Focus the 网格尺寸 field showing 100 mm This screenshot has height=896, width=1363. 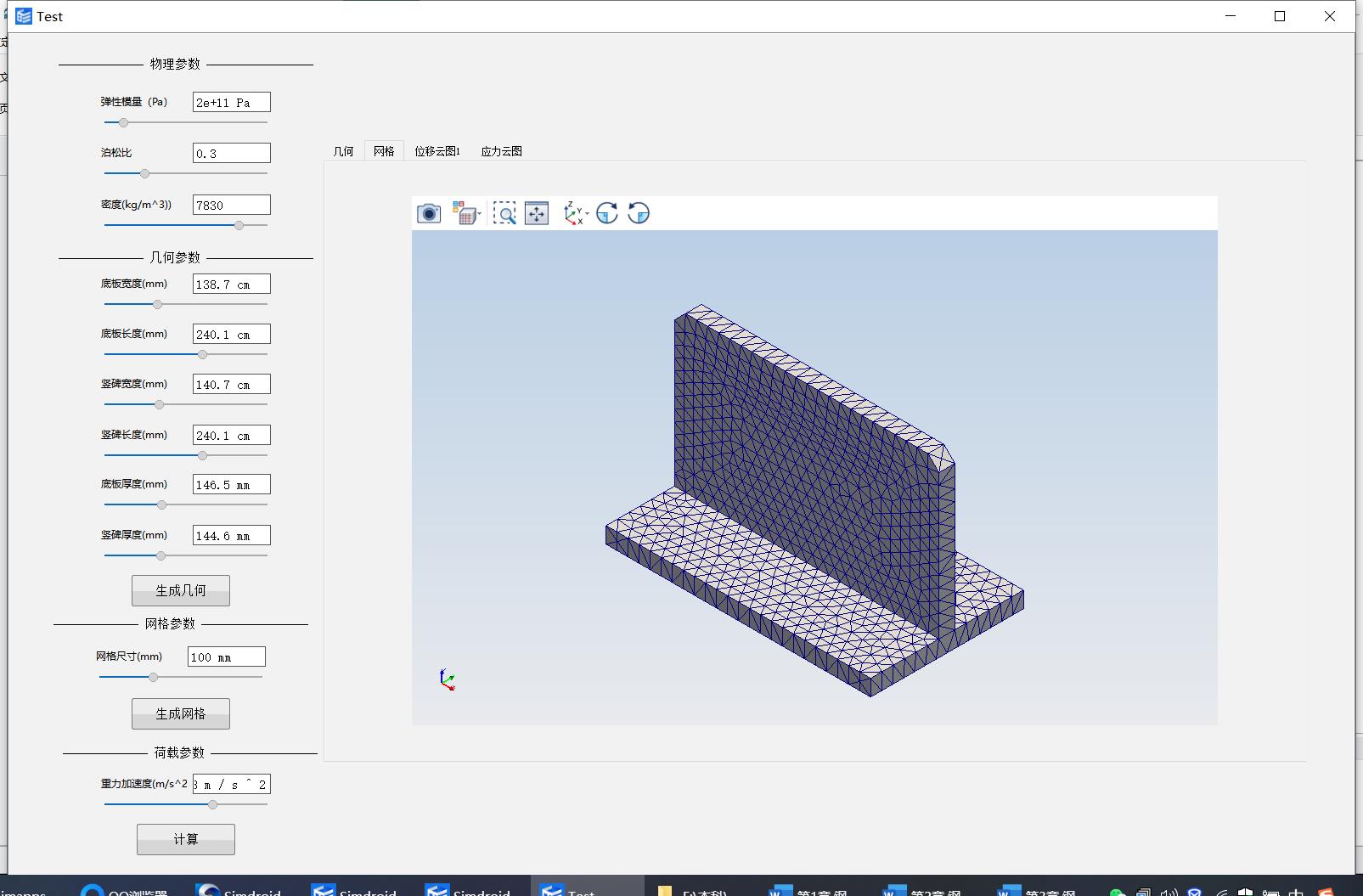(227, 657)
